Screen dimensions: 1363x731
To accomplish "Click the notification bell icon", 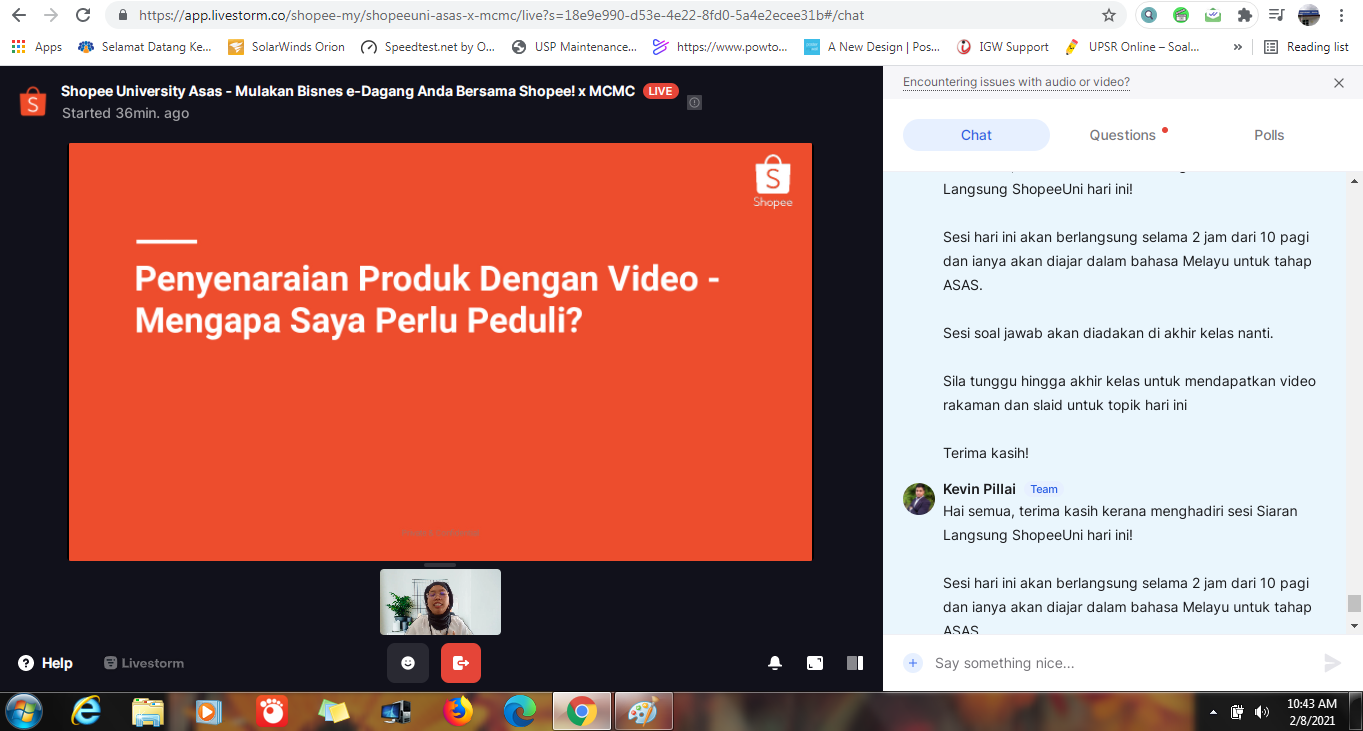I will [775, 663].
